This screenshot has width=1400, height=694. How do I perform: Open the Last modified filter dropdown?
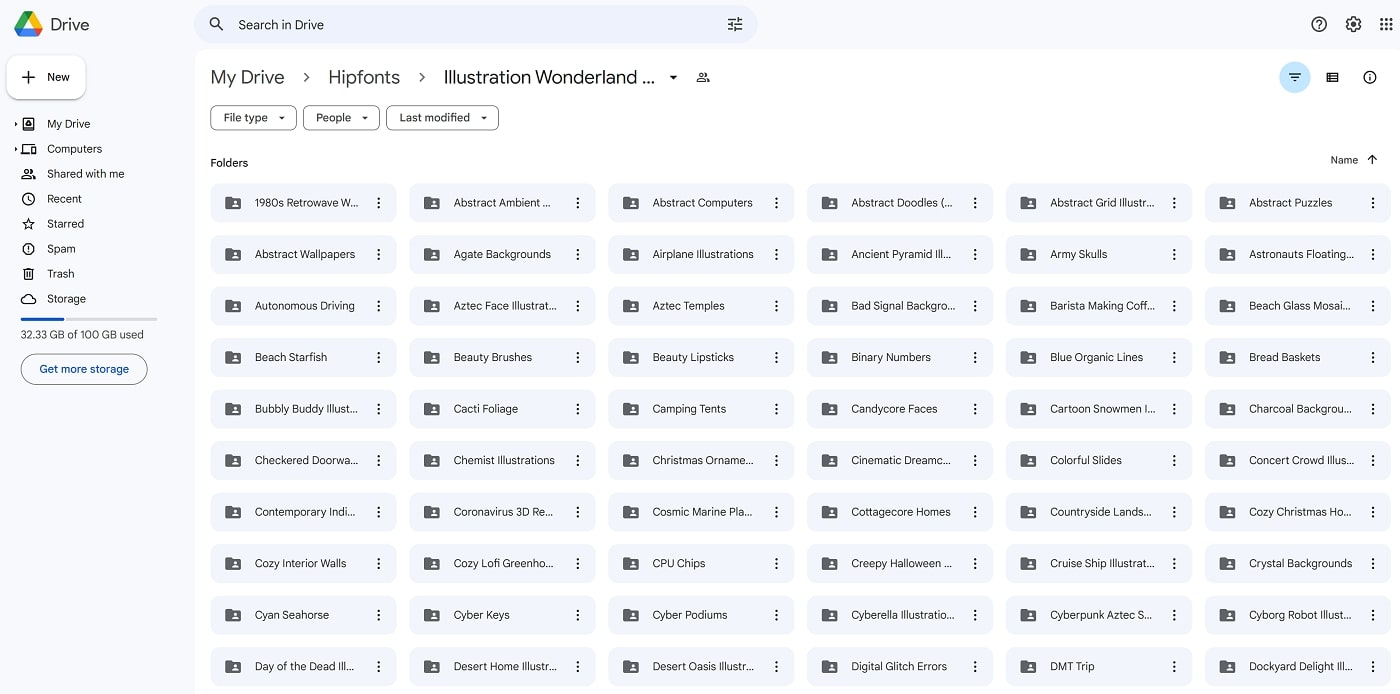tap(442, 118)
